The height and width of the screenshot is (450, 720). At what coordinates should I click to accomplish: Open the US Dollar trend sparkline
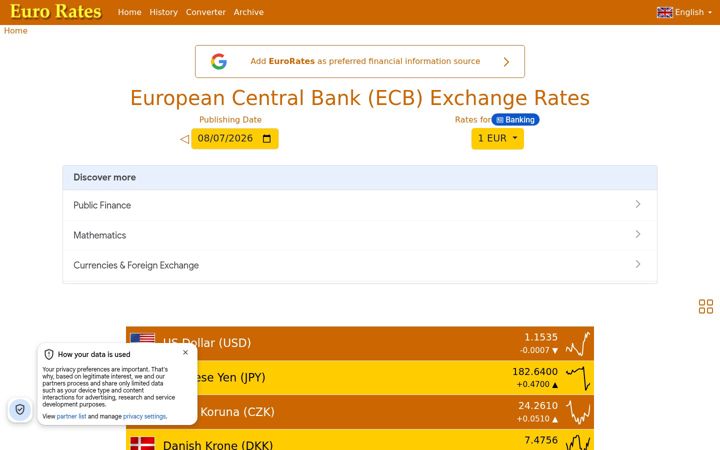(x=578, y=344)
